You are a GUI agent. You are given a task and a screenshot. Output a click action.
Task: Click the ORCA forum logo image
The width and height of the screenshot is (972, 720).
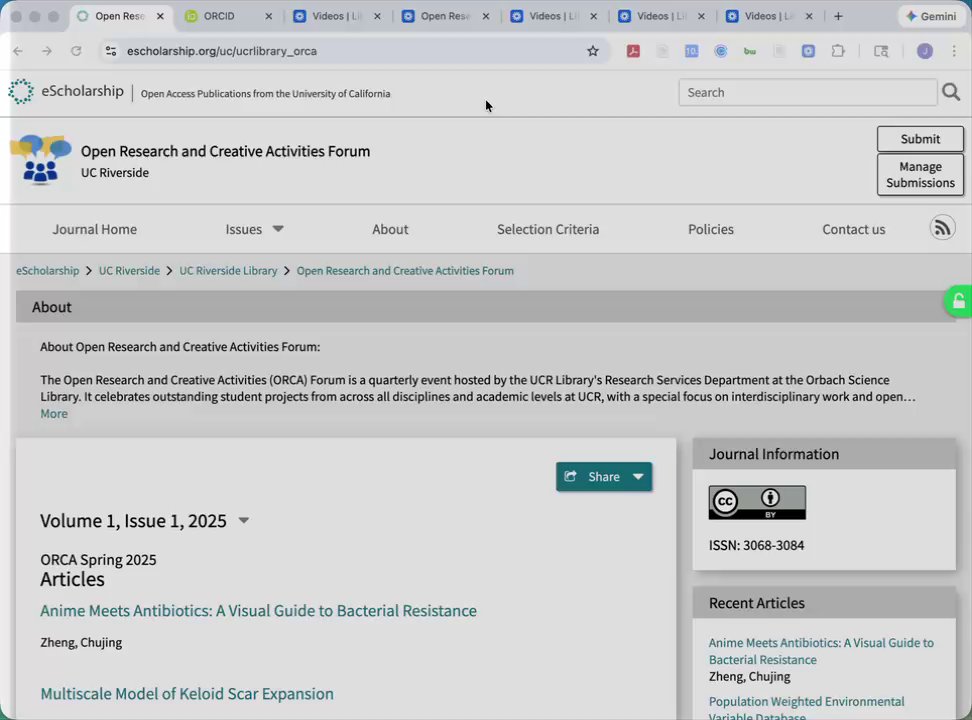(41, 159)
